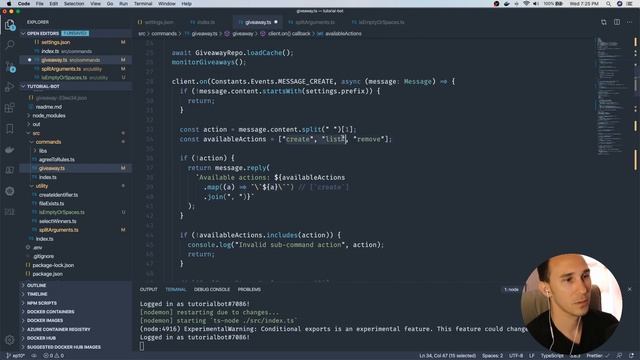Click the Wi-Fi icon in menu bar
The image size is (640, 360).
click(x=526, y=4)
